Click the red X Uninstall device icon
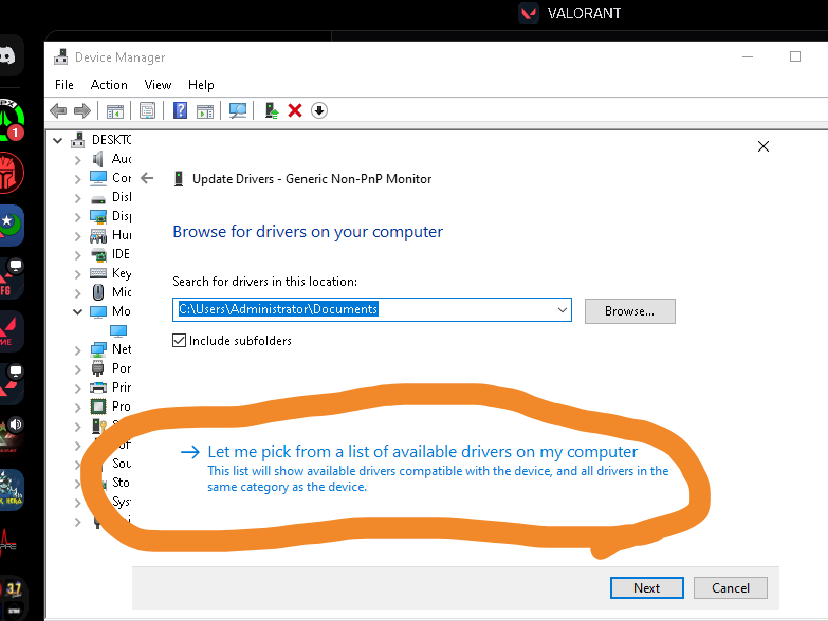828x621 pixels. pyautogui.click(x=295, y=111)
